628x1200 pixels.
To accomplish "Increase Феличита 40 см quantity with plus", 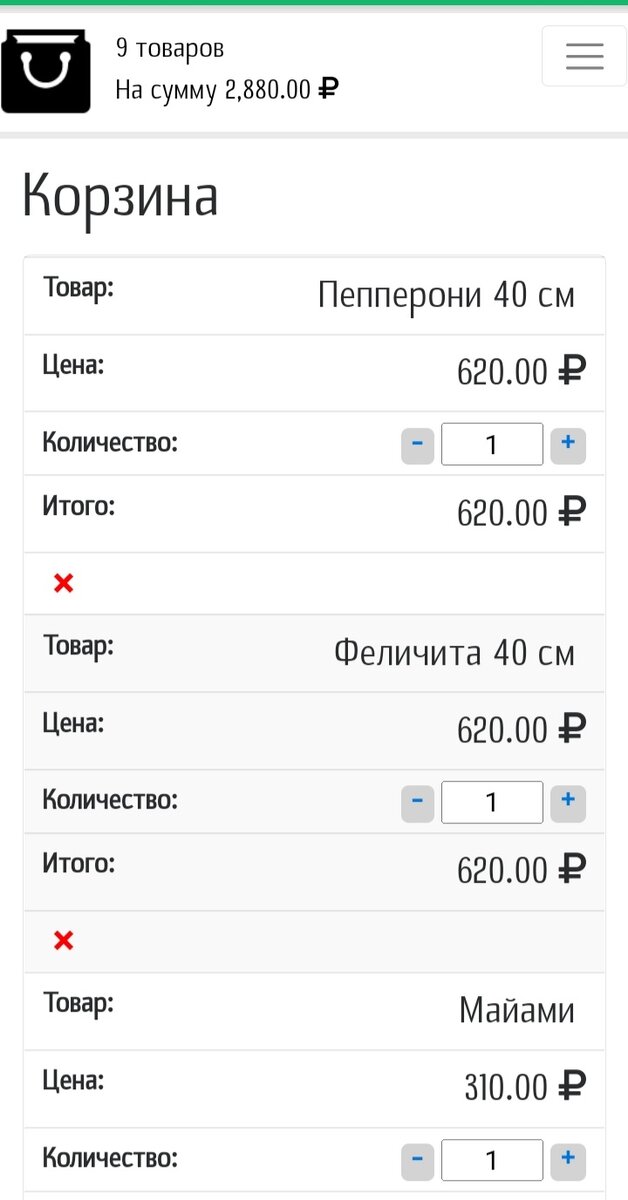I will click(x=568, y=802).
